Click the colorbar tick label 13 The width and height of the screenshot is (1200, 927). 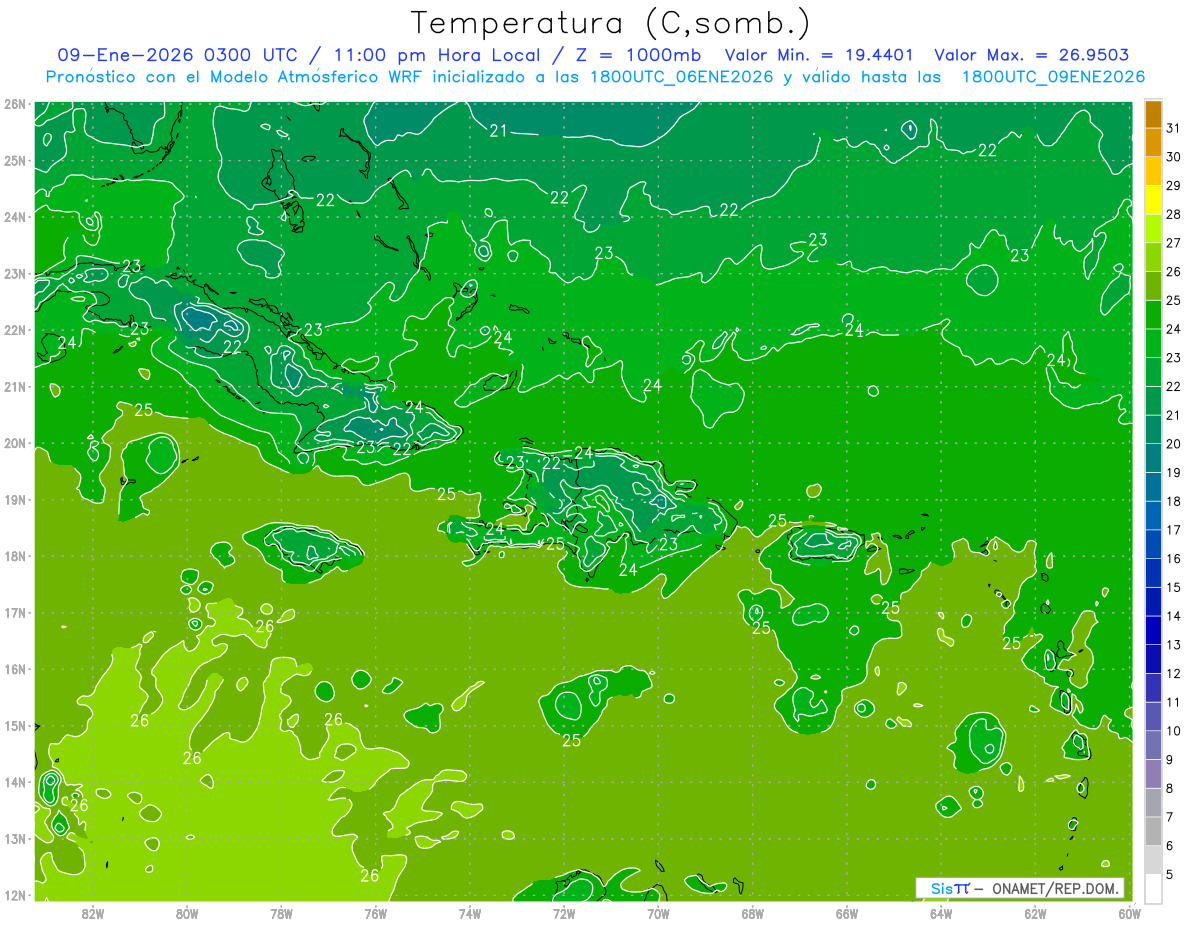click(1174, 645)
